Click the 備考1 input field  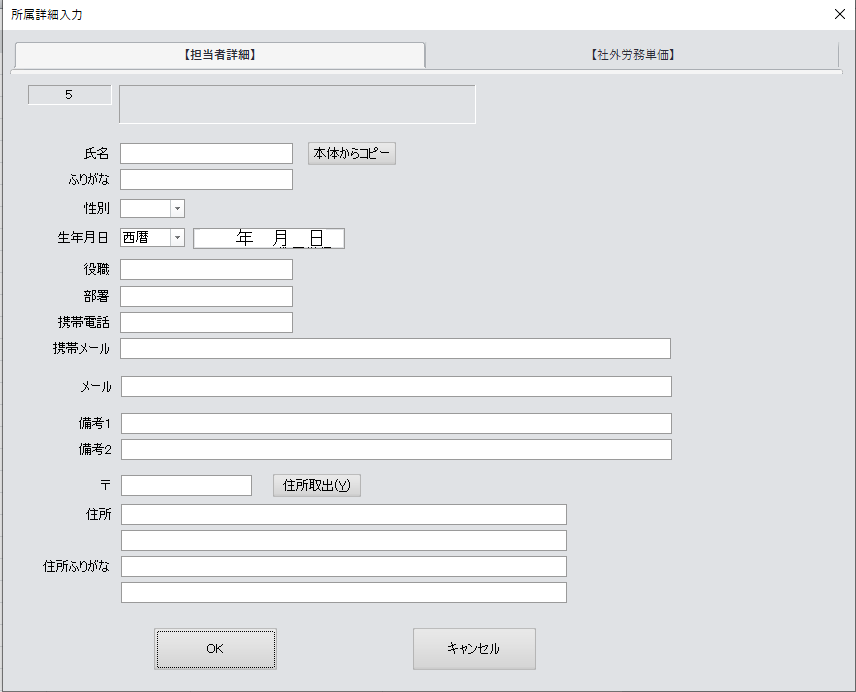395,424
